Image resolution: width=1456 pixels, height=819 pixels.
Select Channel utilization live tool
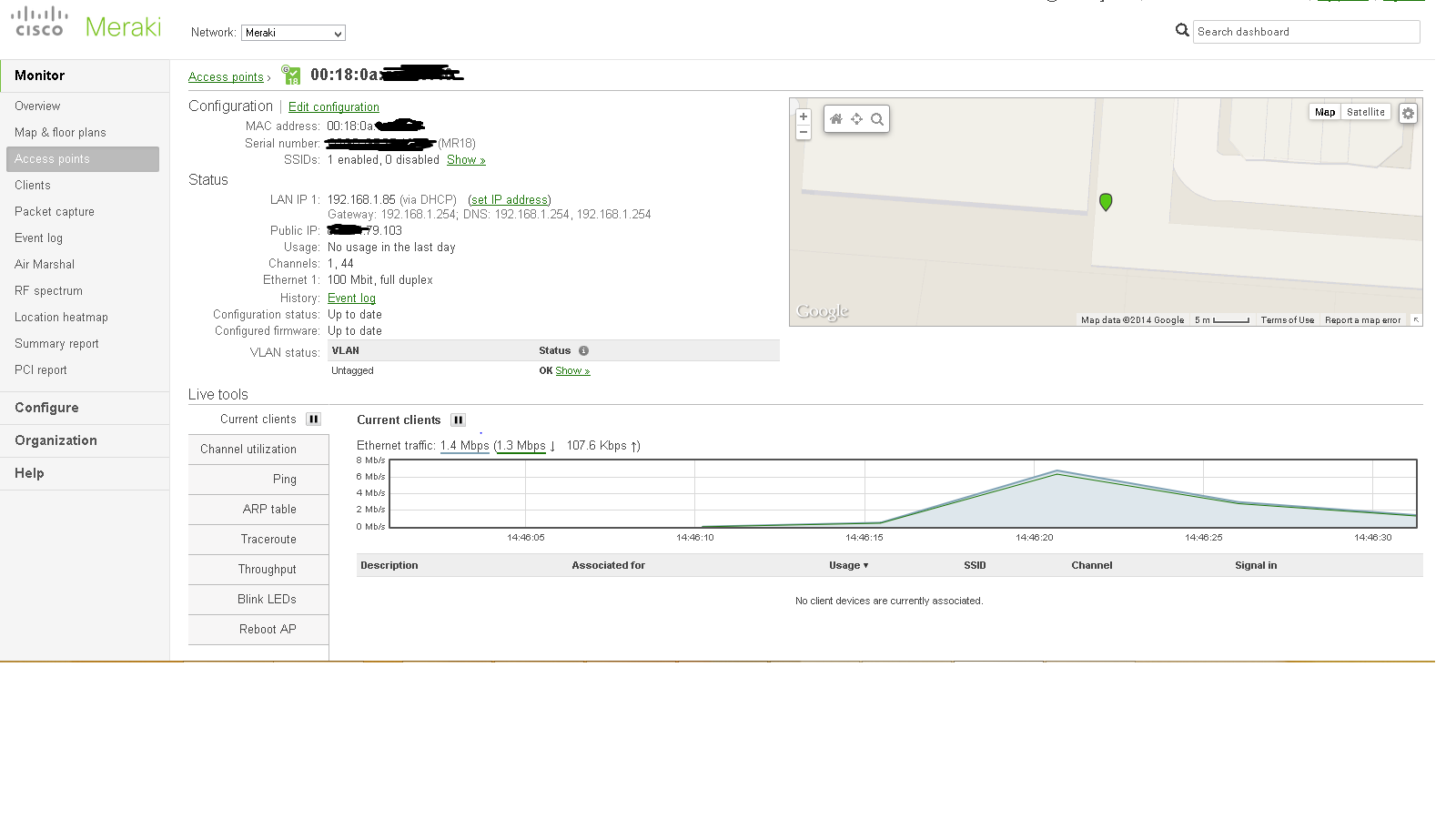pos(258,450)
